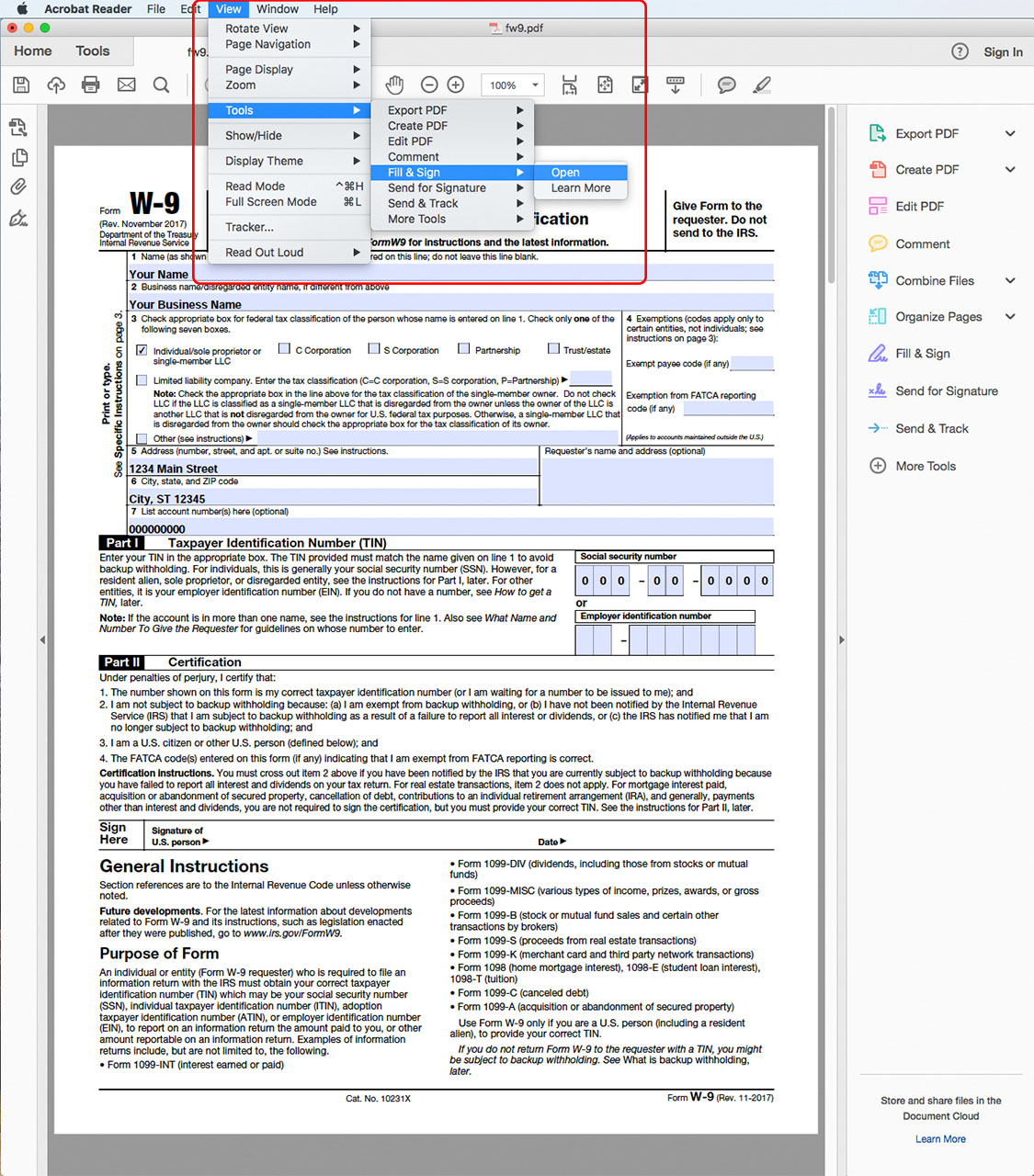Click the Sign In button
This screenshot has height=1176, width=1034.
1003,52
